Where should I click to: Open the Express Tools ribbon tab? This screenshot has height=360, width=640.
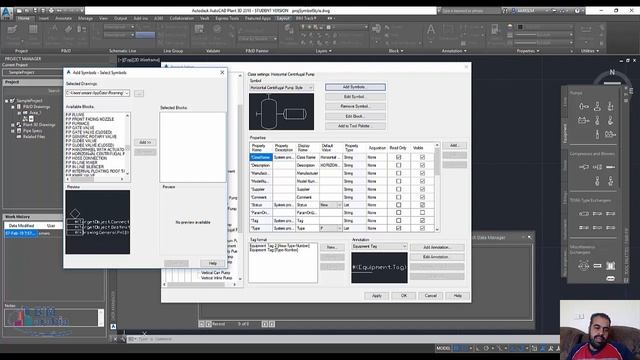point(227,18)
